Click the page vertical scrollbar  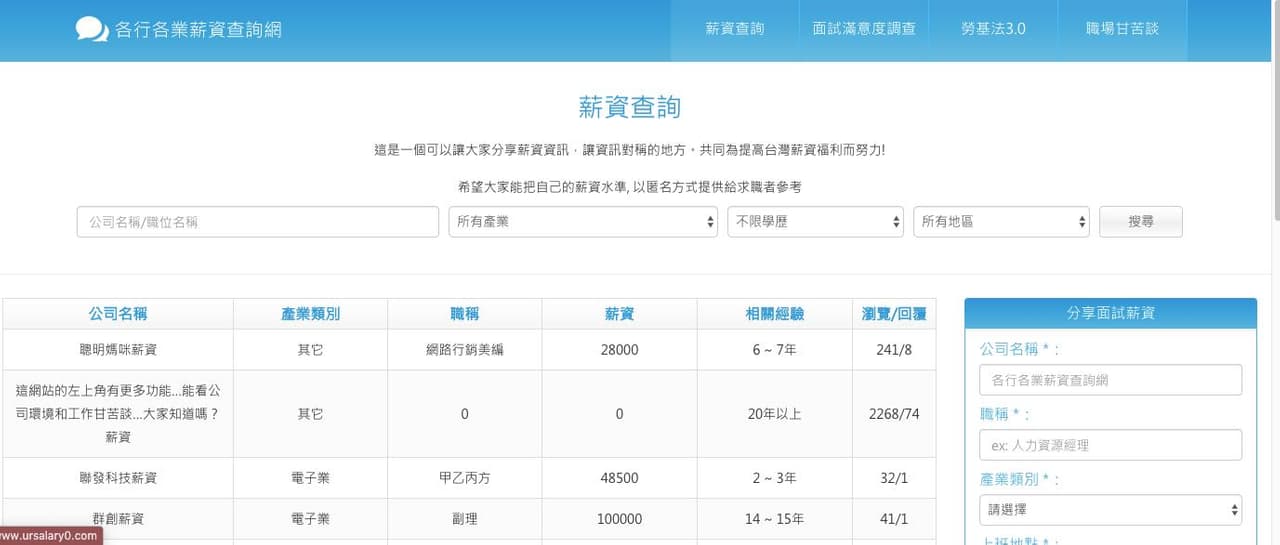(x=1274, y=110)
